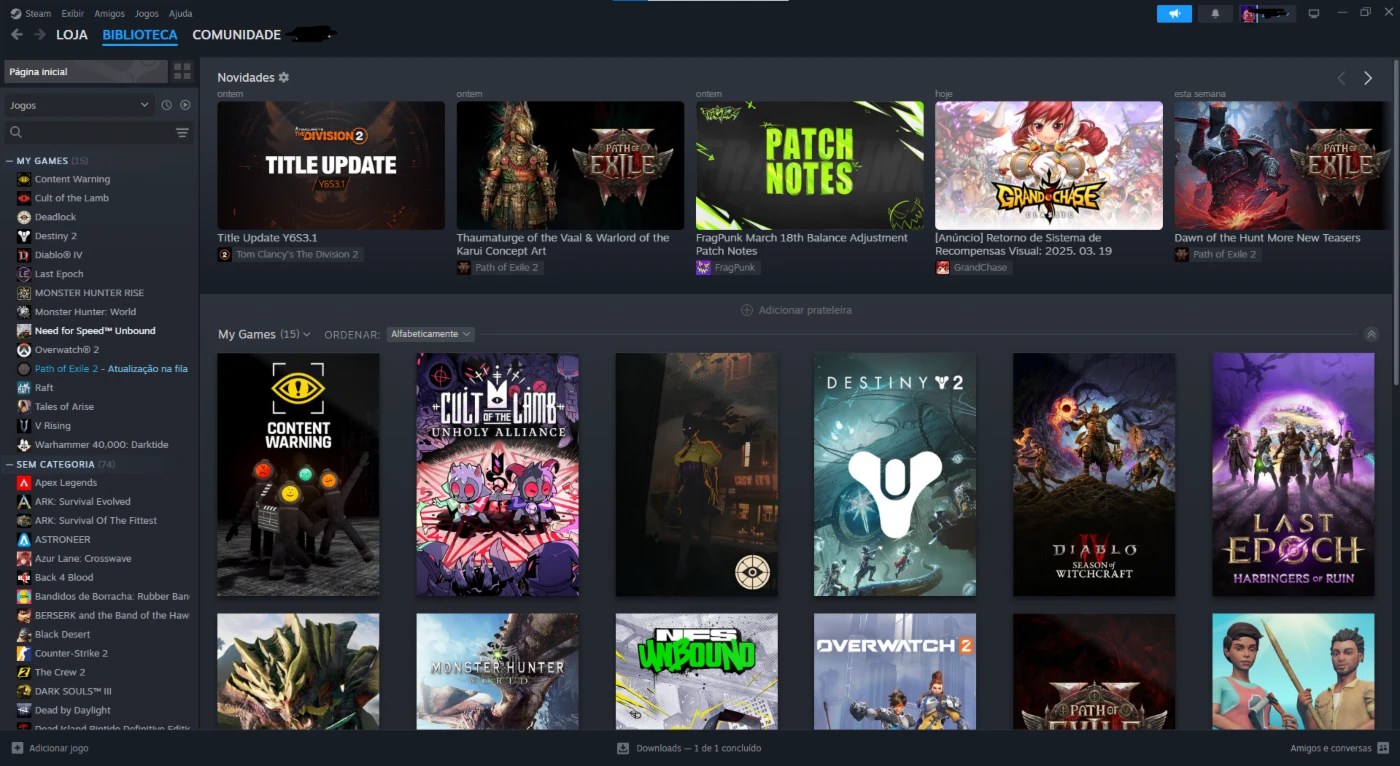The image size is (1400, 766).
Task: Collapse the MY GAMES sidebar category
Action: coord(9,160)
